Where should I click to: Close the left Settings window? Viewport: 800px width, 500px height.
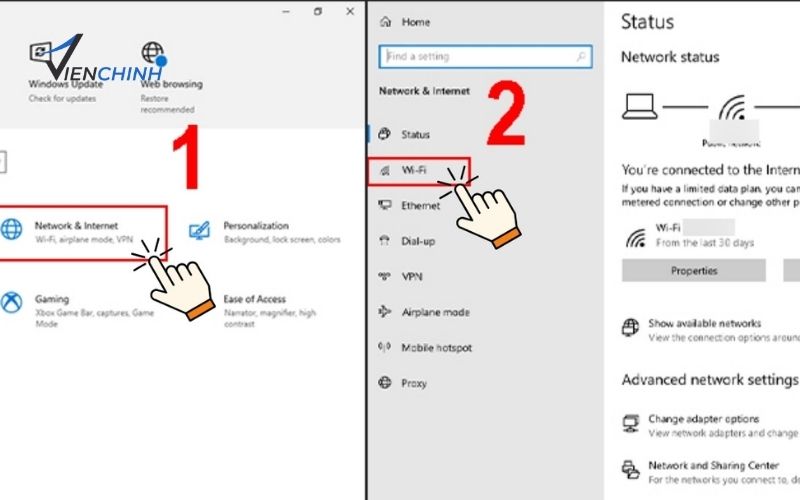coord(350,11)
